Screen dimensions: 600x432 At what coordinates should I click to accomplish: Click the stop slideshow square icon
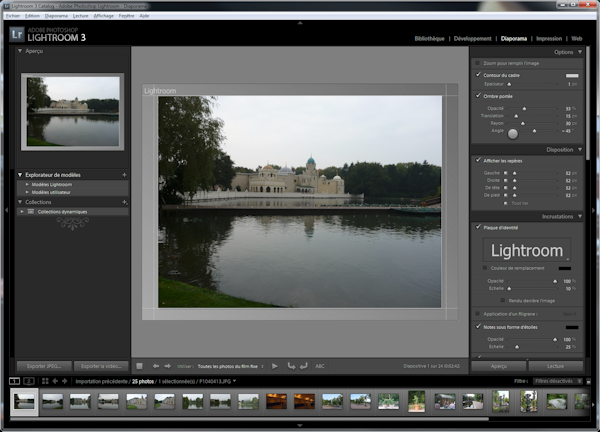(140, 367)
